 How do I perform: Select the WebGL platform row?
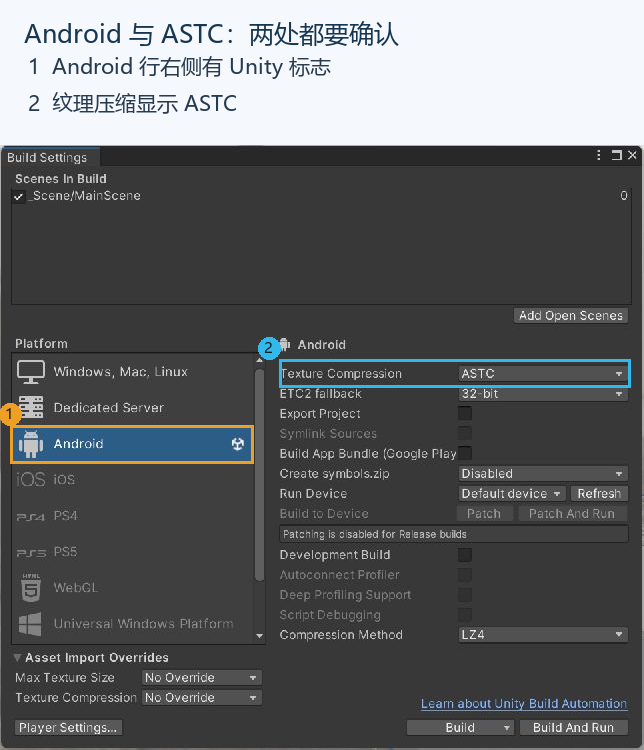133,587
